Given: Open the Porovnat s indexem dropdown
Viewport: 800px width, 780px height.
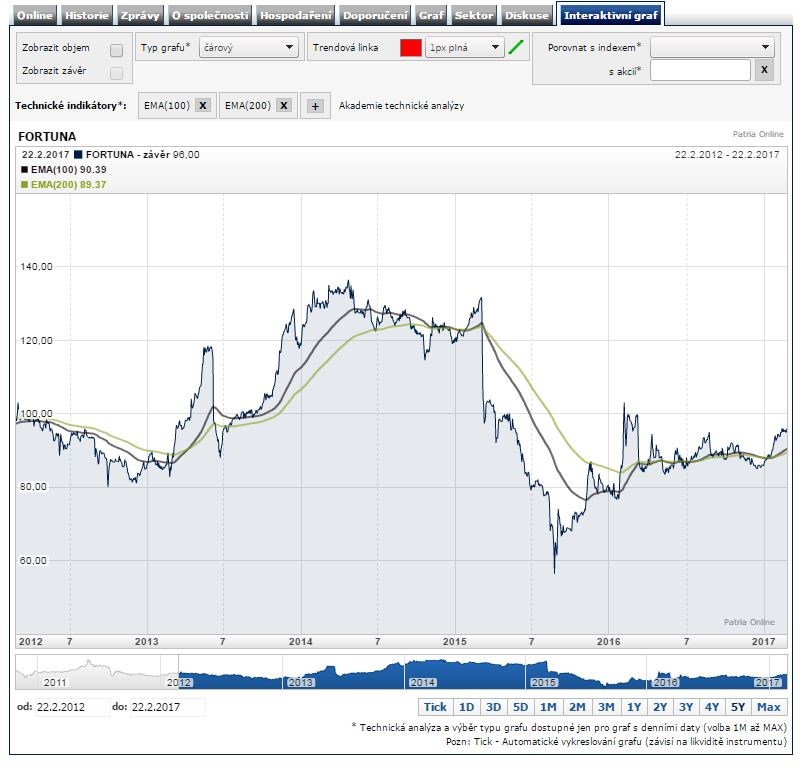Looking at the screenshot, I should pos(712,47).
